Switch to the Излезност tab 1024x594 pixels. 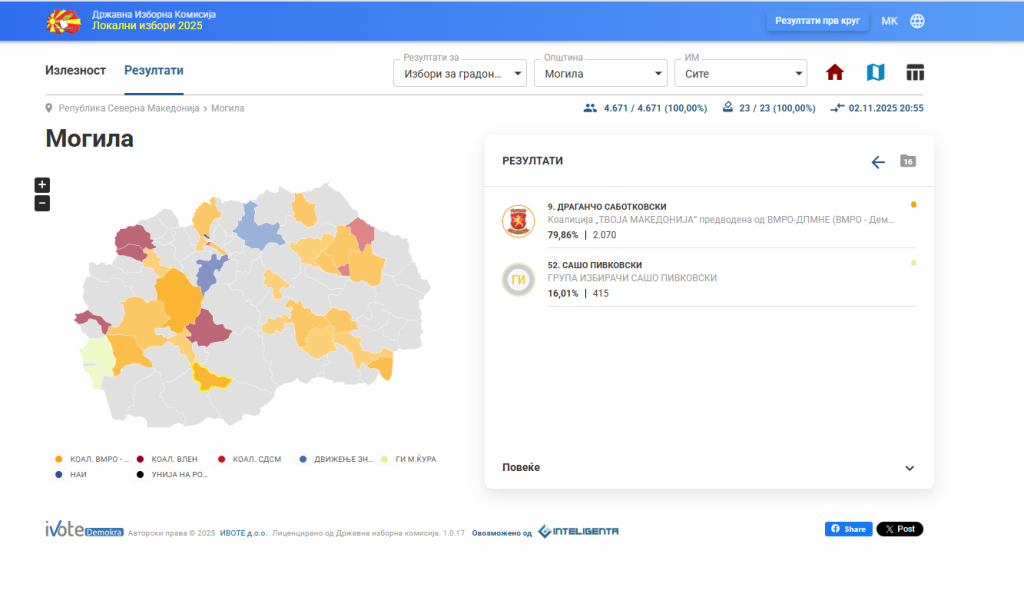[x=75, y=70]
